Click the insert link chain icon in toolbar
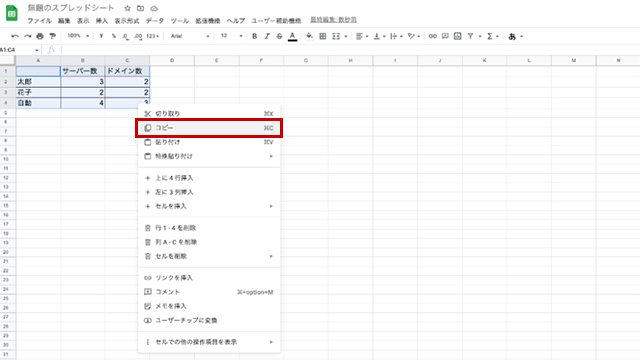 click(x=433, y=36)
